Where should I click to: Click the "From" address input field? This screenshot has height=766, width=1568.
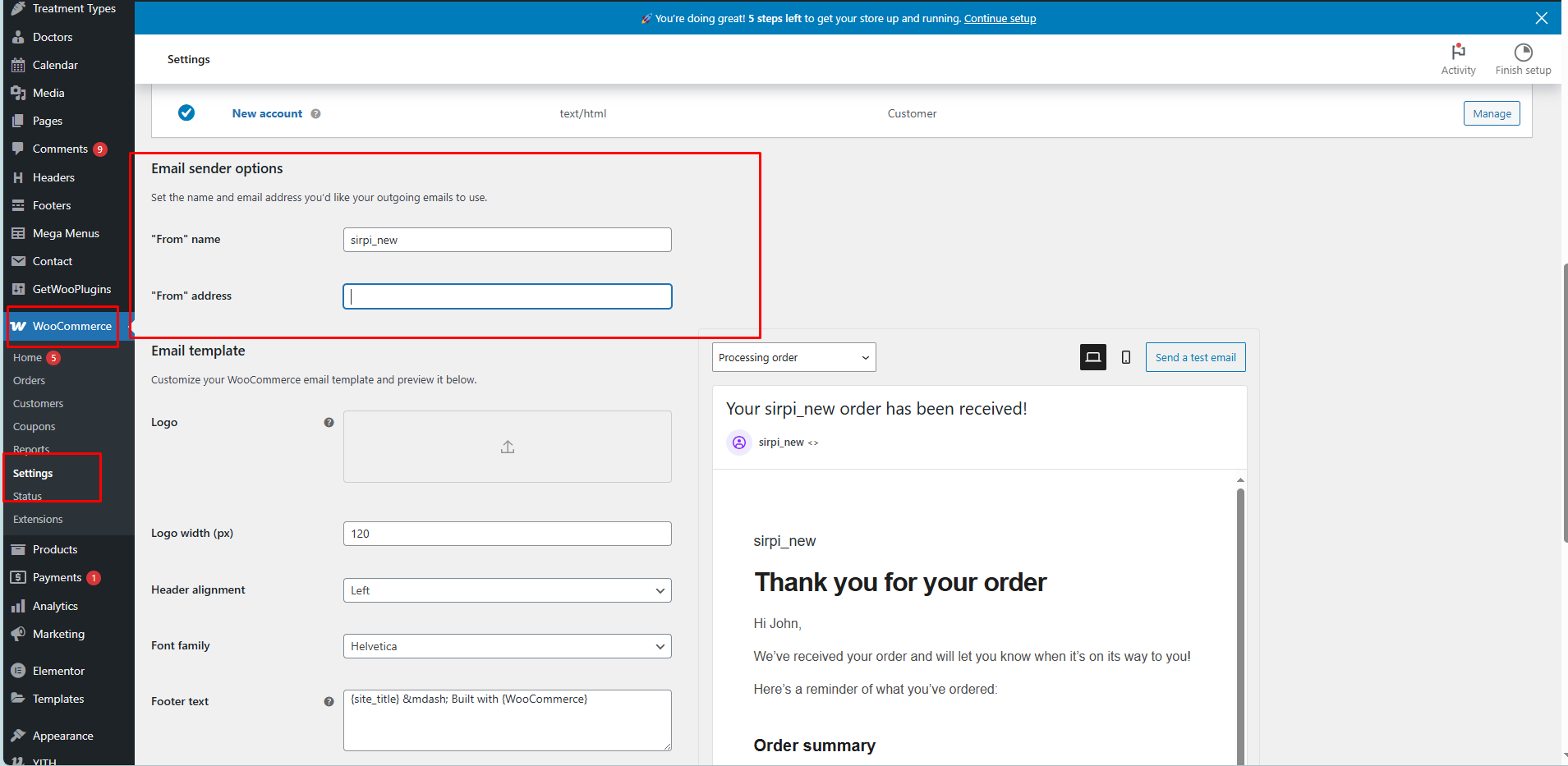508,296
